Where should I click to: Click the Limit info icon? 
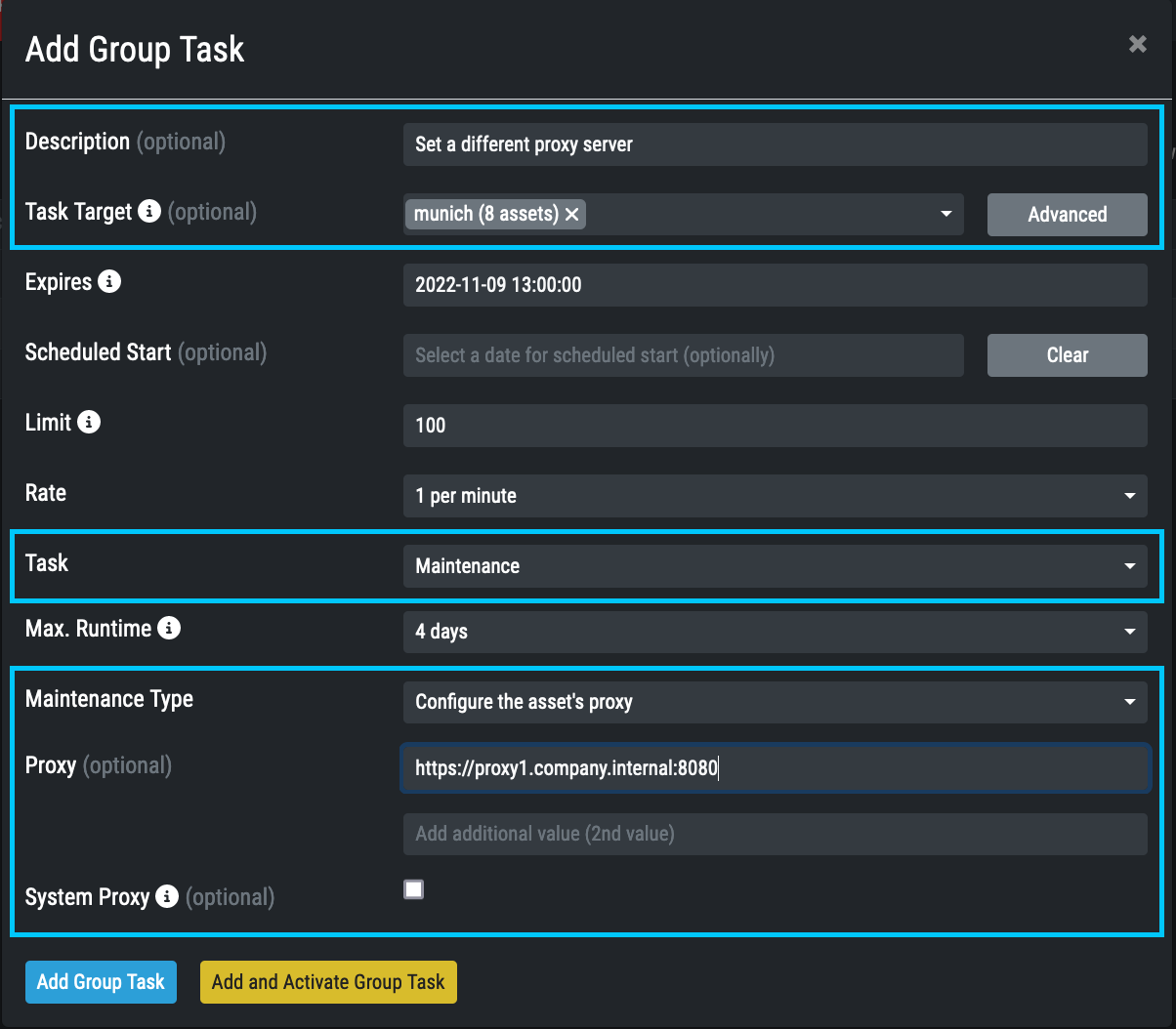89,422
